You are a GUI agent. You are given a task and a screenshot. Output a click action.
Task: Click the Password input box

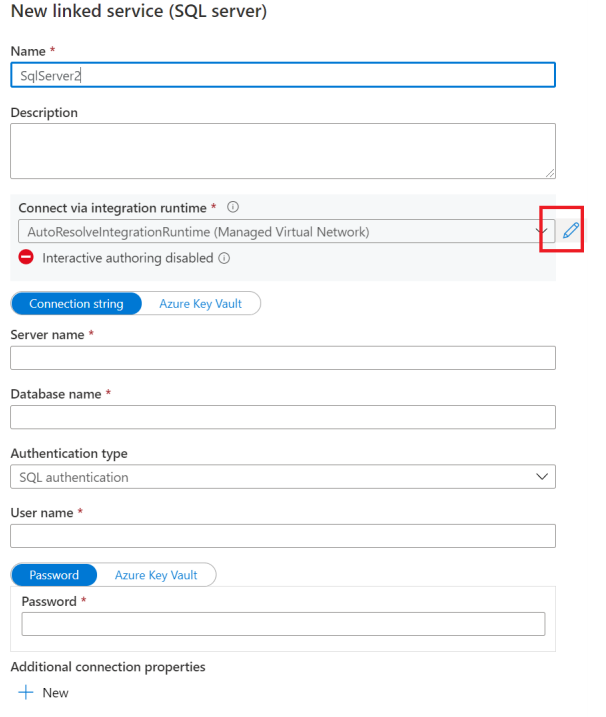pyautogui.click(x=283, y=624)
